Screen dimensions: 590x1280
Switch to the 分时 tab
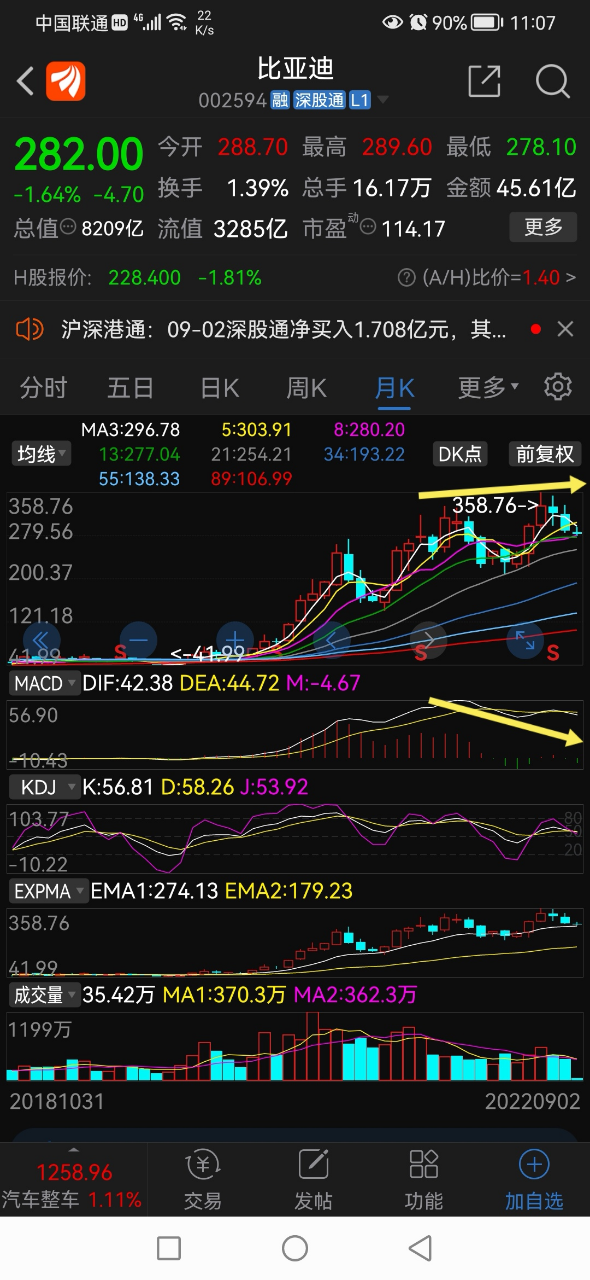(x=43, y=387)
